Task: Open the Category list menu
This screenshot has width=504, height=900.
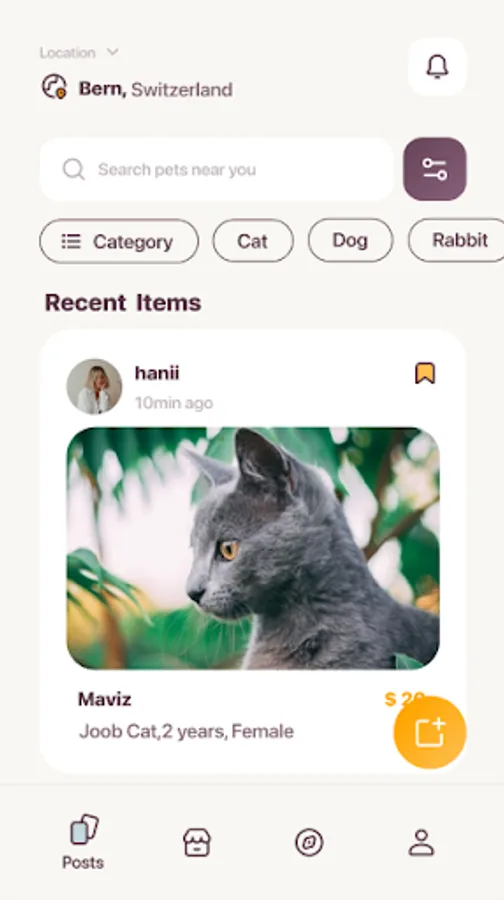Action: pos(119,241)
